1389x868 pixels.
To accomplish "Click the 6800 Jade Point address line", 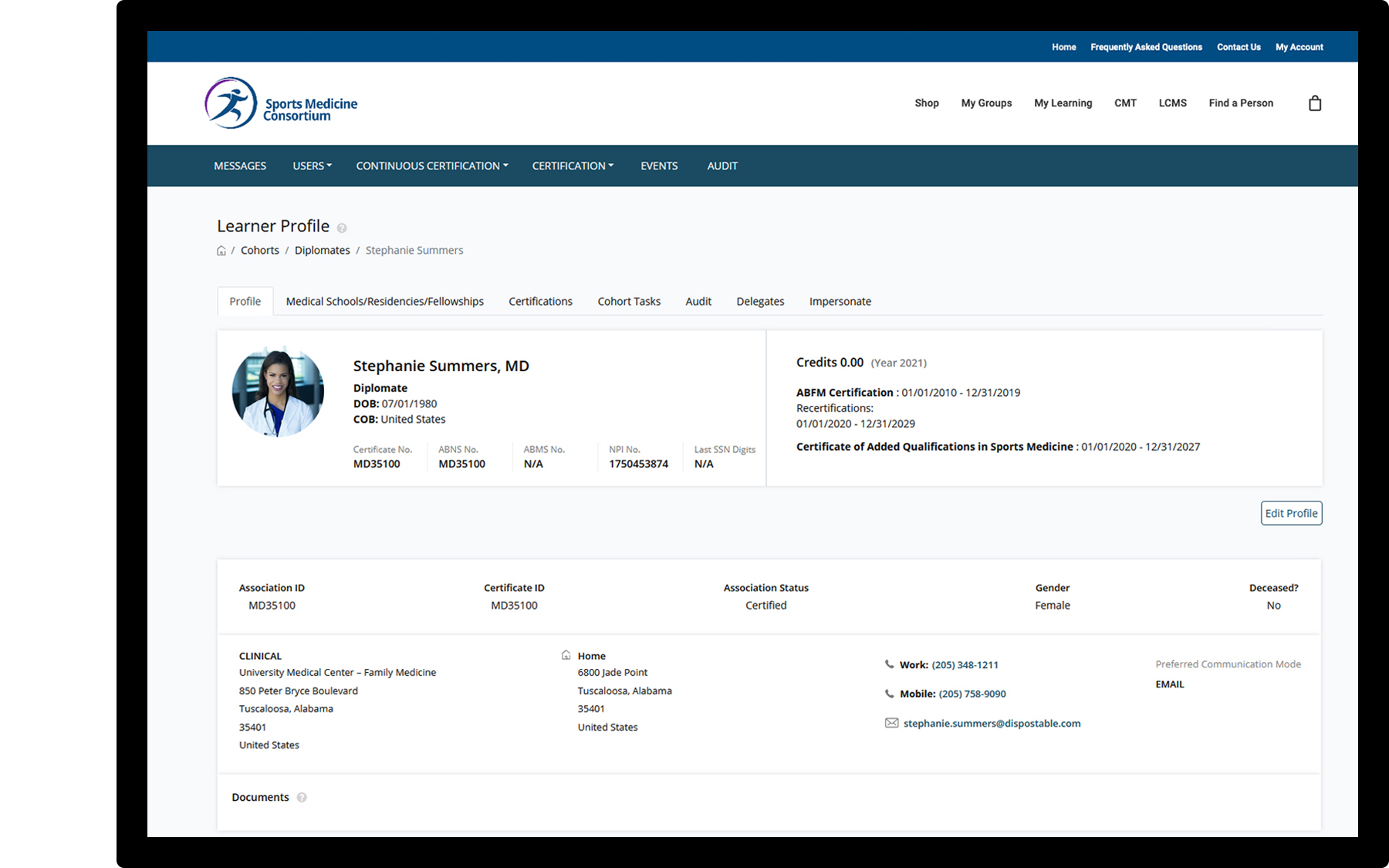I will pos(613,673).
